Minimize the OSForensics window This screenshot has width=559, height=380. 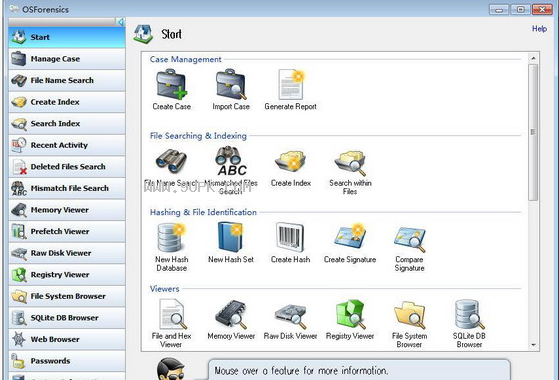click(499, 10)
